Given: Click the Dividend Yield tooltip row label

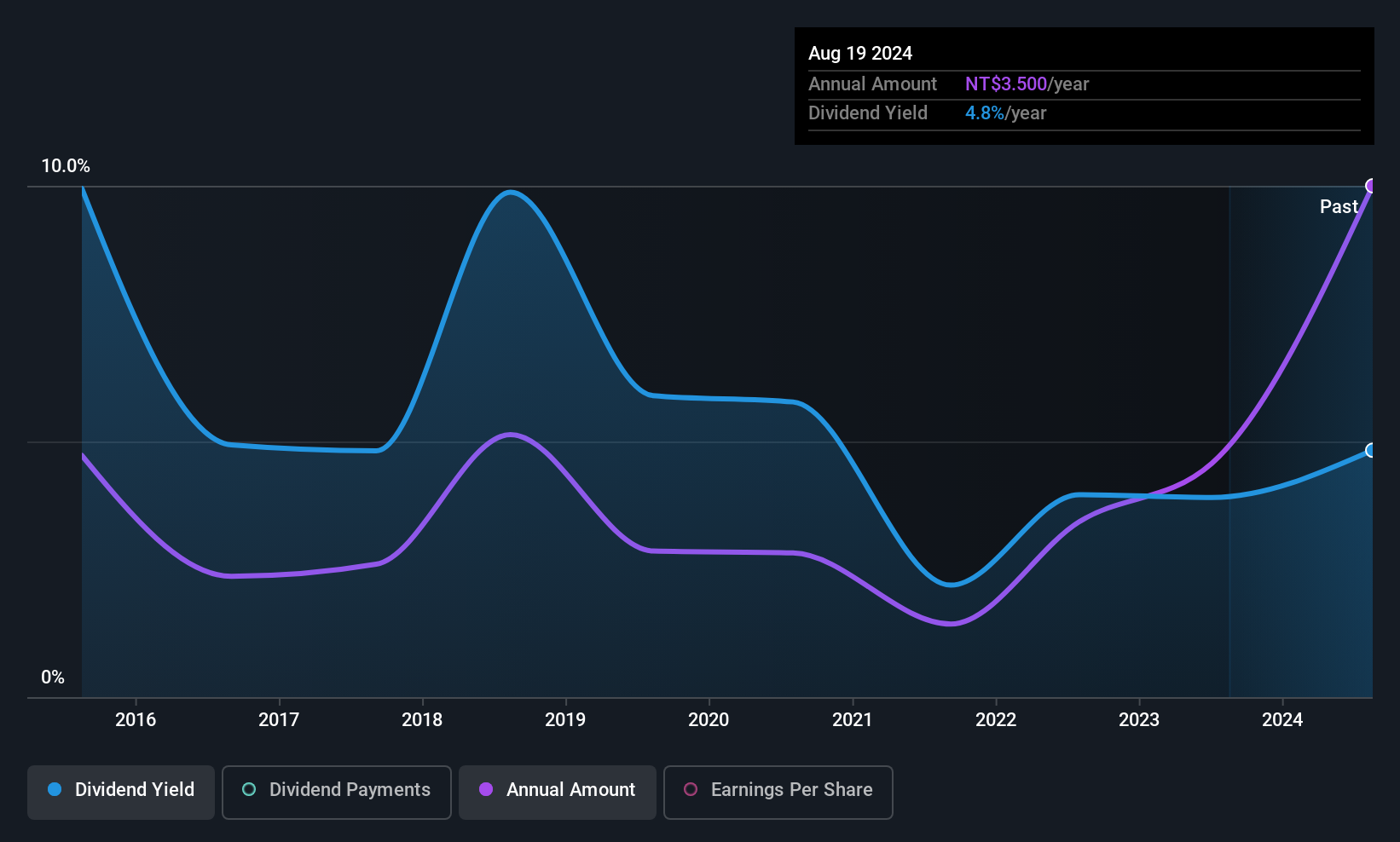Looking at the screenshot, I should tap(868, 112).
